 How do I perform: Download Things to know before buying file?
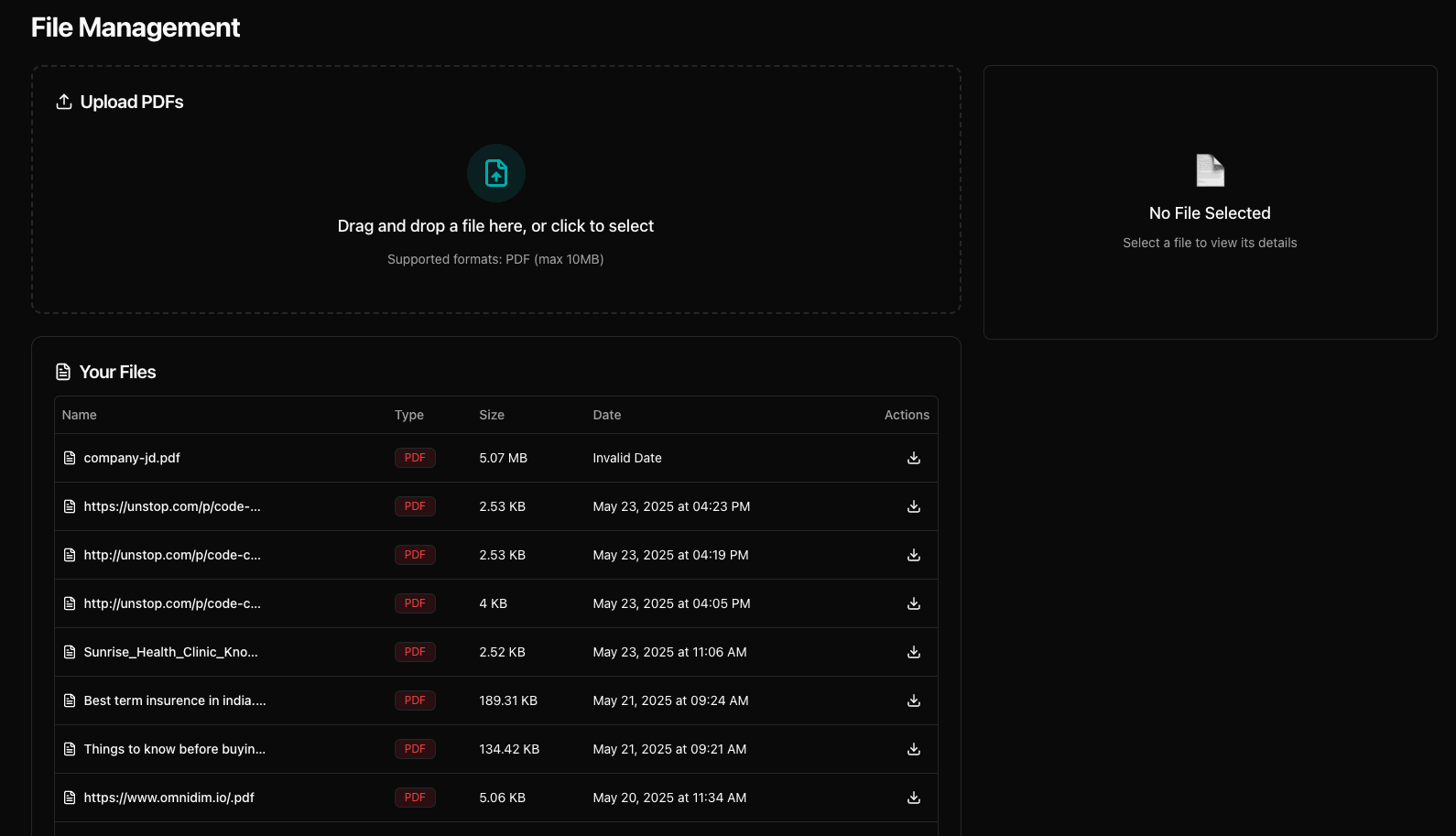[913, 749]
